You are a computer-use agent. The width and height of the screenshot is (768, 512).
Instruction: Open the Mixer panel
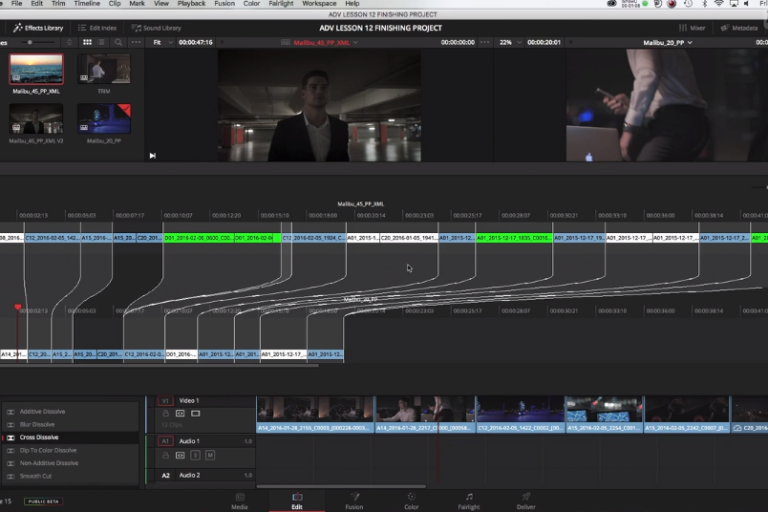(x=690, y=28)
